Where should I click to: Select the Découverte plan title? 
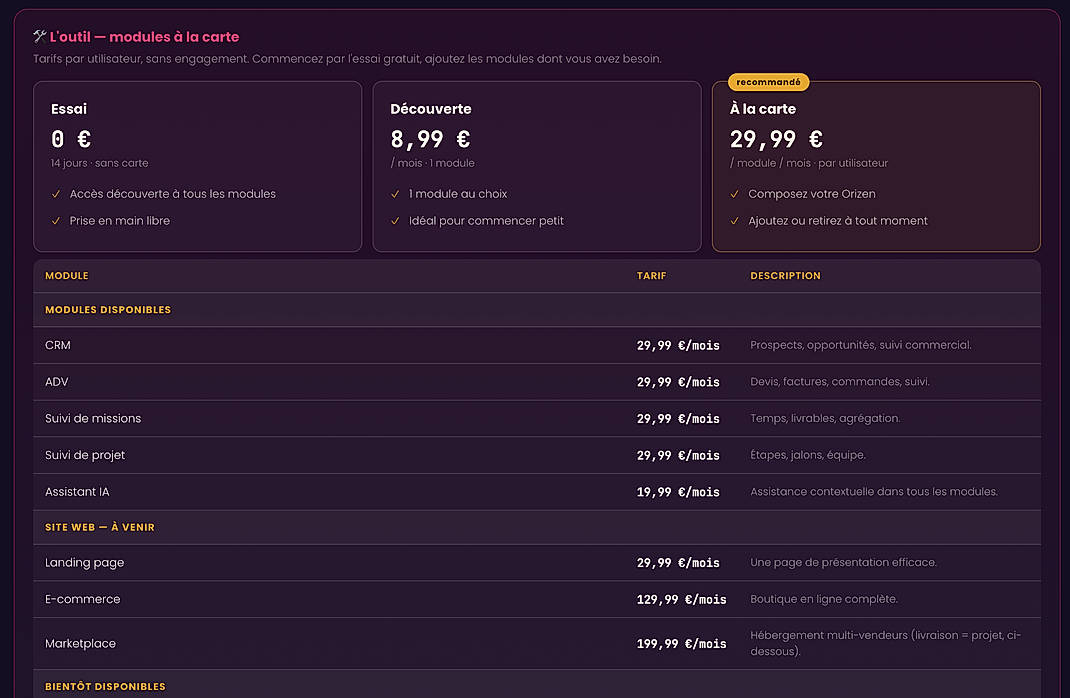pyautogui.click(x=431, y=109)
